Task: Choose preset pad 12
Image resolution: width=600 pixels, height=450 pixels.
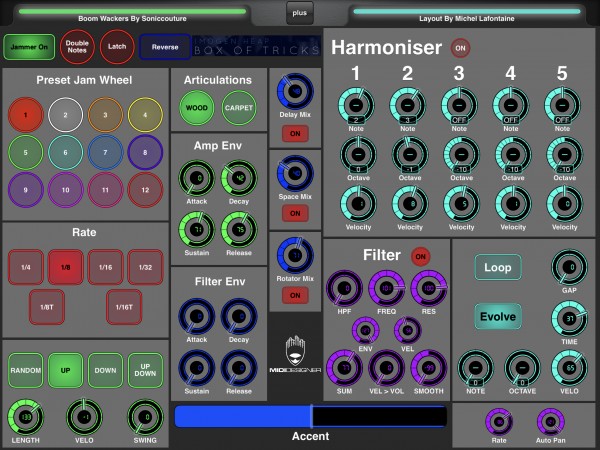Action: [x=145, y=190]
